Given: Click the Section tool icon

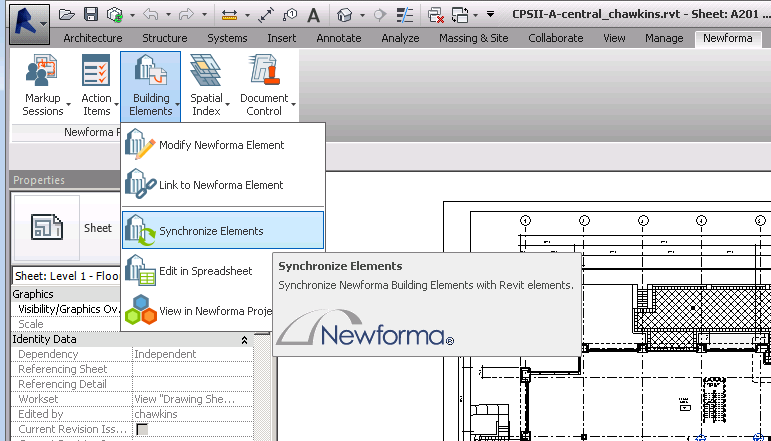Looking at the screenshot, I should tap(380, 15).
